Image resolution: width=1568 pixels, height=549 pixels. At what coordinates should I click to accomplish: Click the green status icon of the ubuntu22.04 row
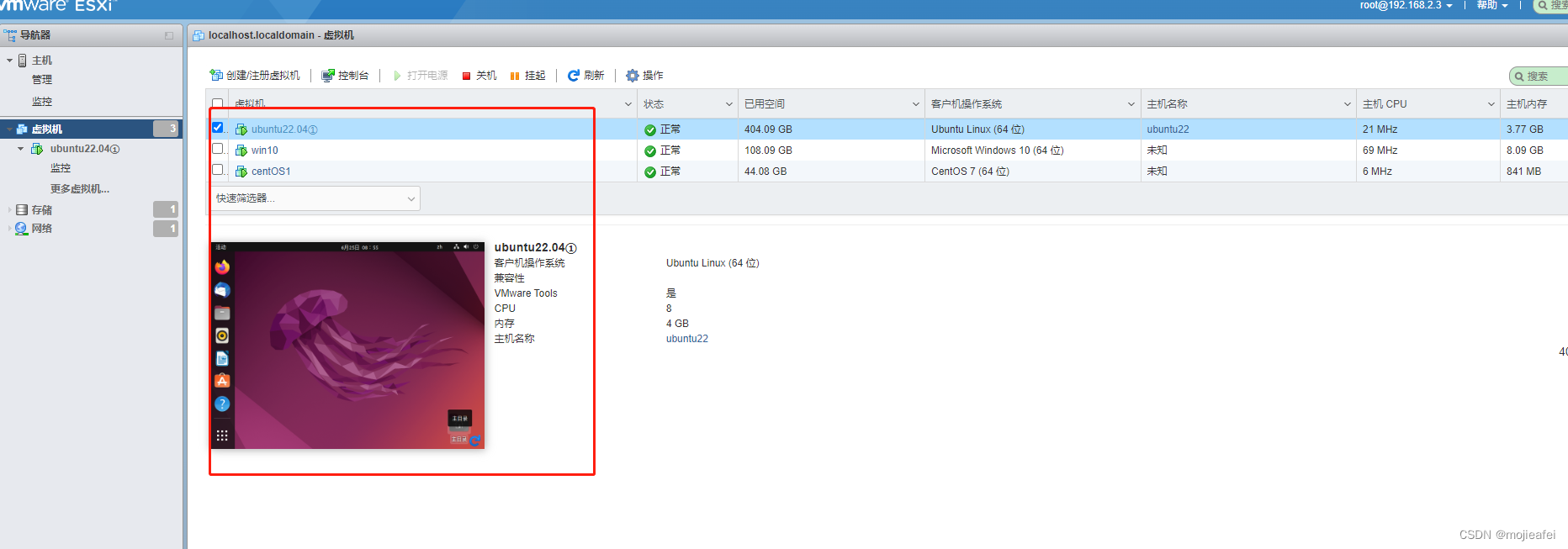tap(650, 130)
